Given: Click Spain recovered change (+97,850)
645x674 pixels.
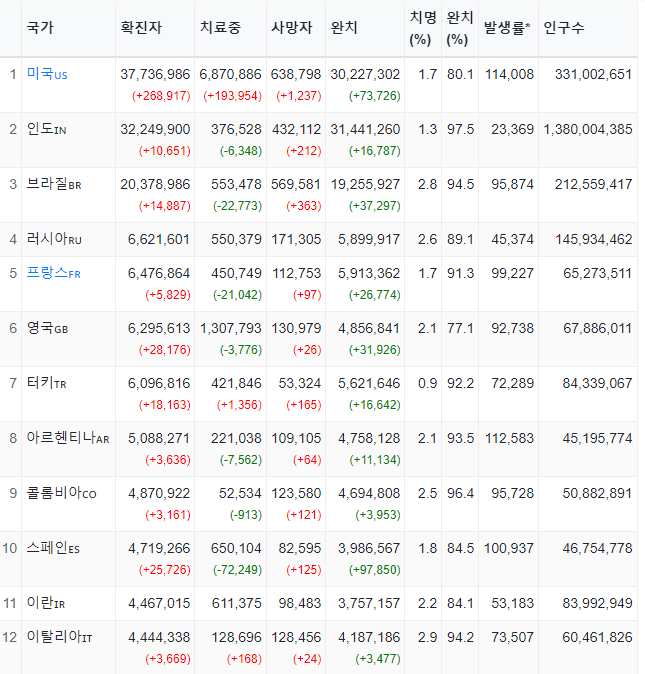Looking at the screenshot, I should point(375,570).
